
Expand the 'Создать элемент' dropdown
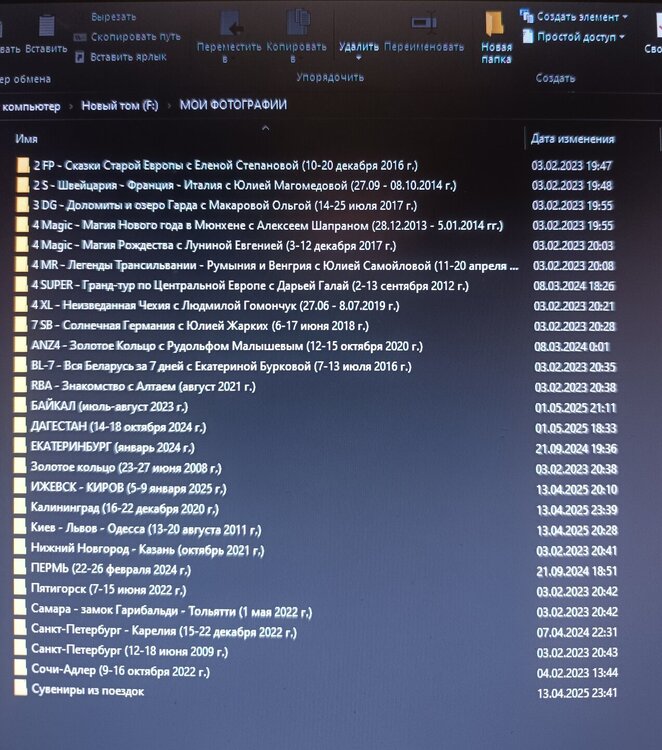(625, 17)
